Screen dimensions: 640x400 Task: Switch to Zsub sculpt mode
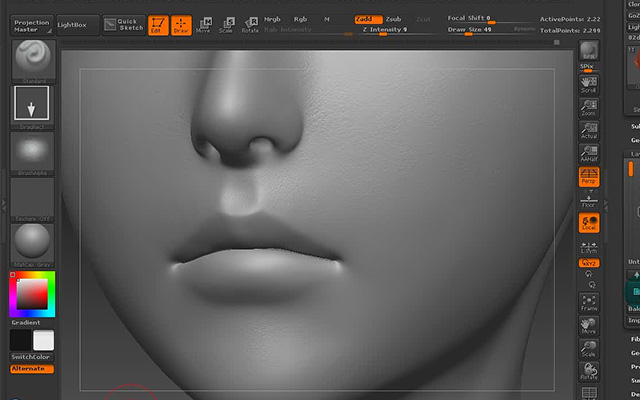[x=393, y=19]
